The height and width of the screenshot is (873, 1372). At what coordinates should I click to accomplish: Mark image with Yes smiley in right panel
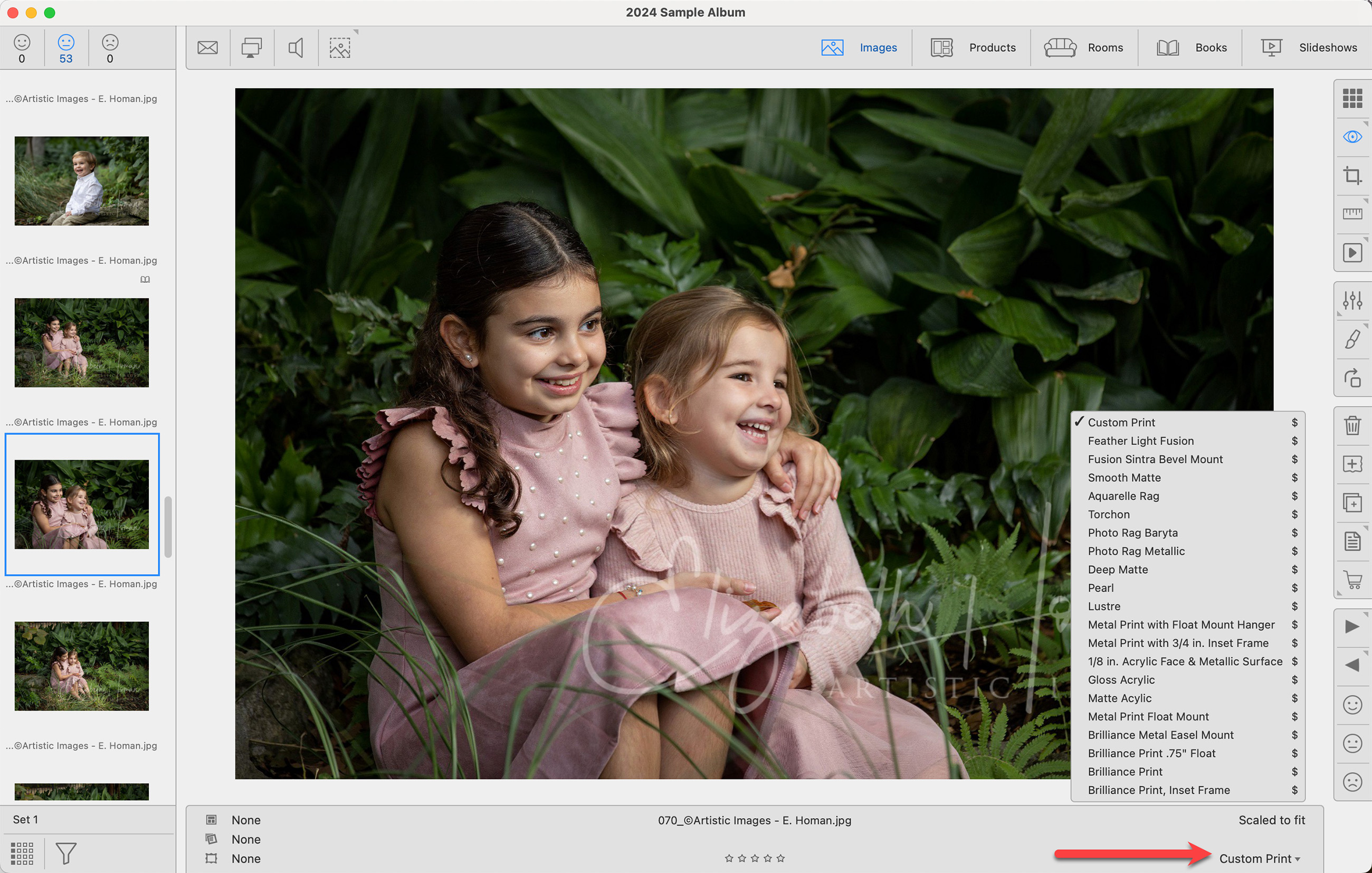1352,705
